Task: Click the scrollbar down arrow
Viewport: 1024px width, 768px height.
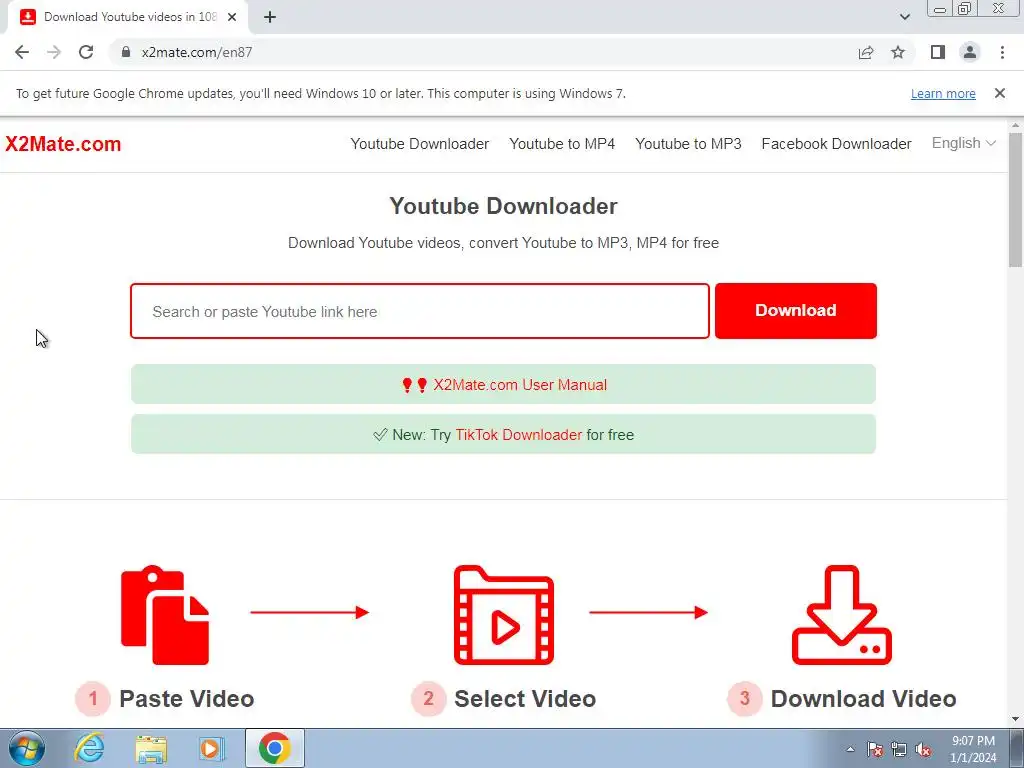Action: click(x=1016, y=720)
